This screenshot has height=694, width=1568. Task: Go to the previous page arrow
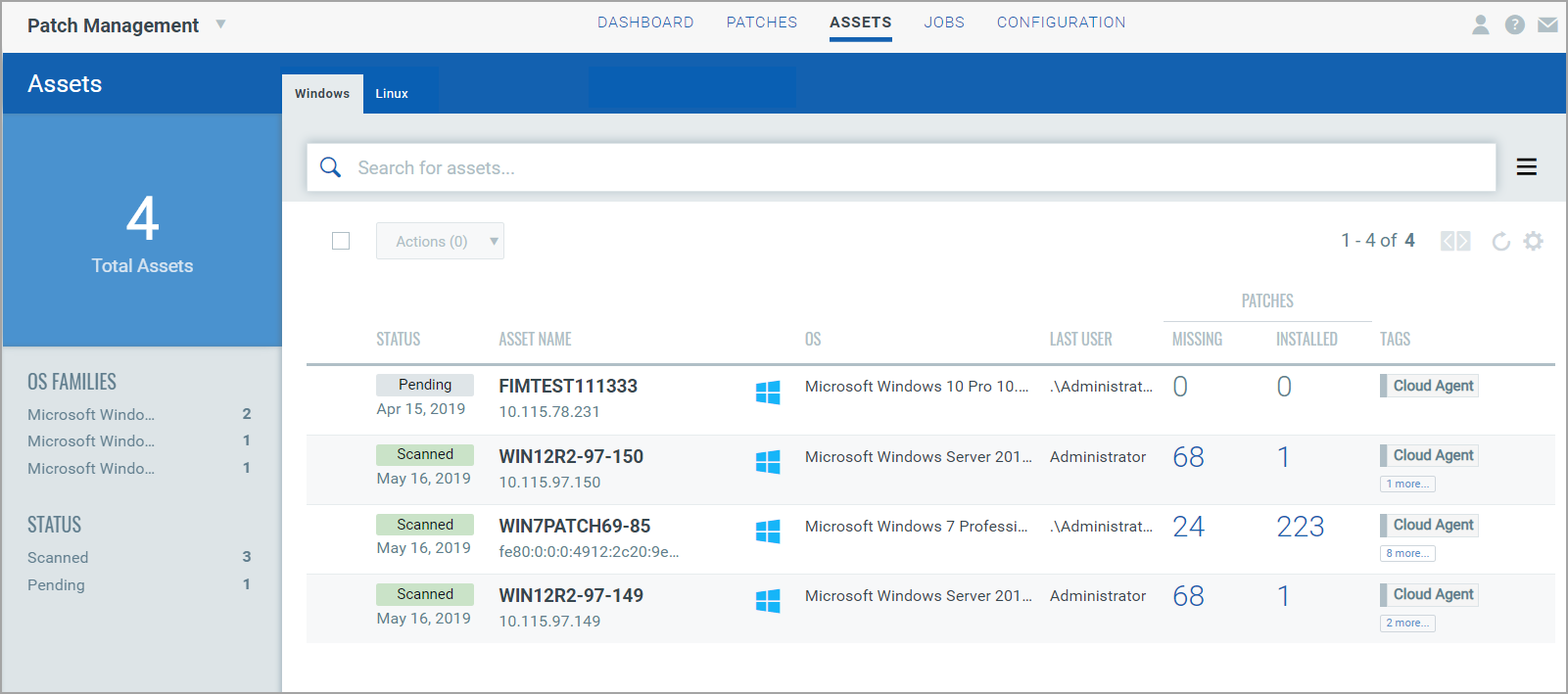pos(1448,241)
